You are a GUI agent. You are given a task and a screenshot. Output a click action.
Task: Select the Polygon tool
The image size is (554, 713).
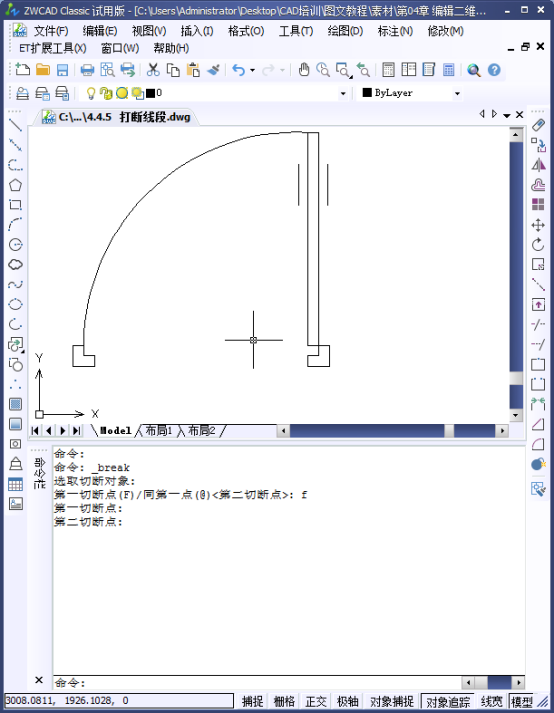coord(15,185)
